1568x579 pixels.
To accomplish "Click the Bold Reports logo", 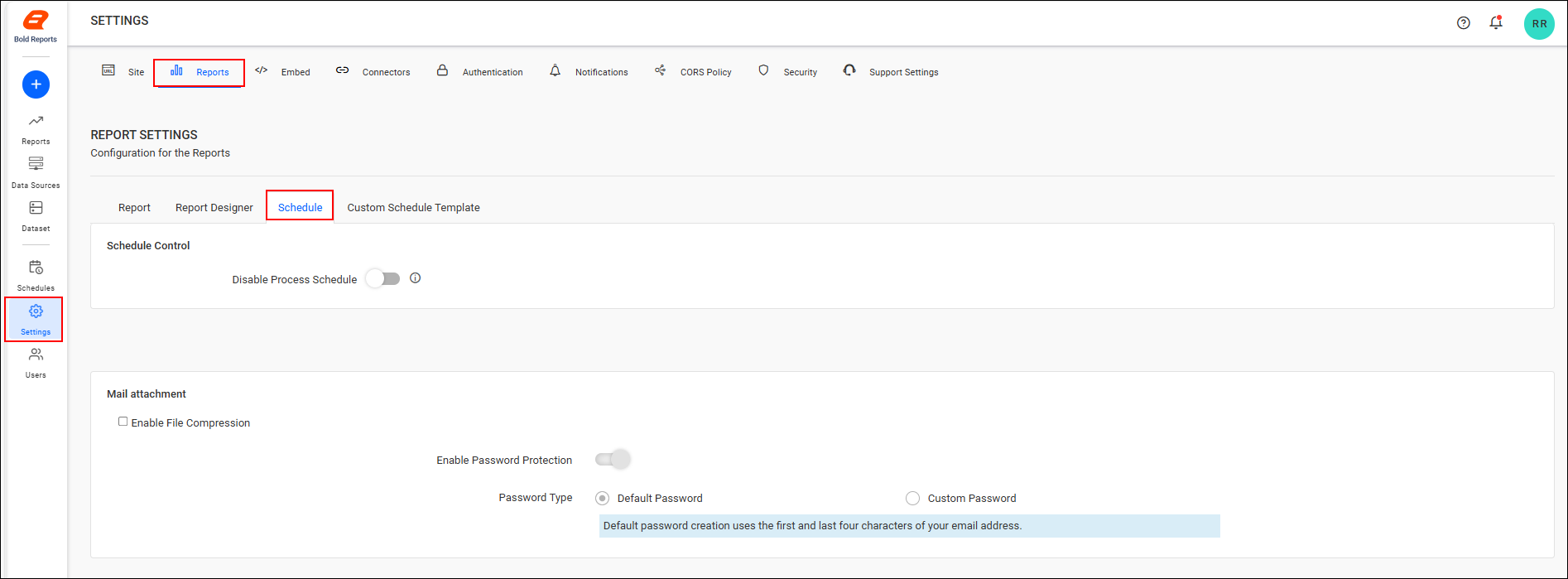I will 36,26.
